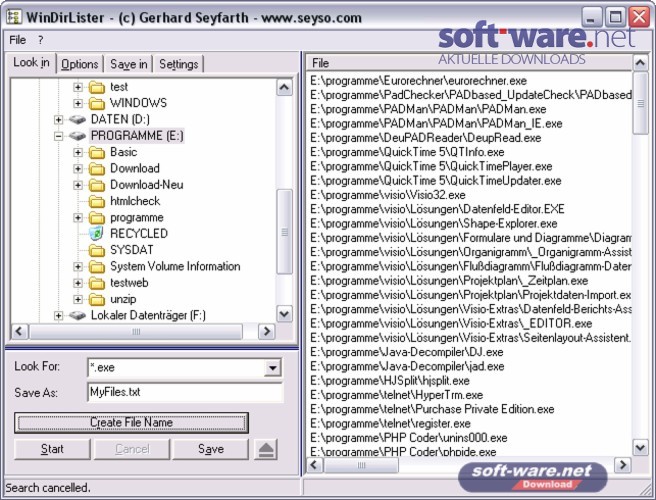Click the System Volume Information folder icon
The height and width of the screenshot is (500, 656).
point(97,267)
